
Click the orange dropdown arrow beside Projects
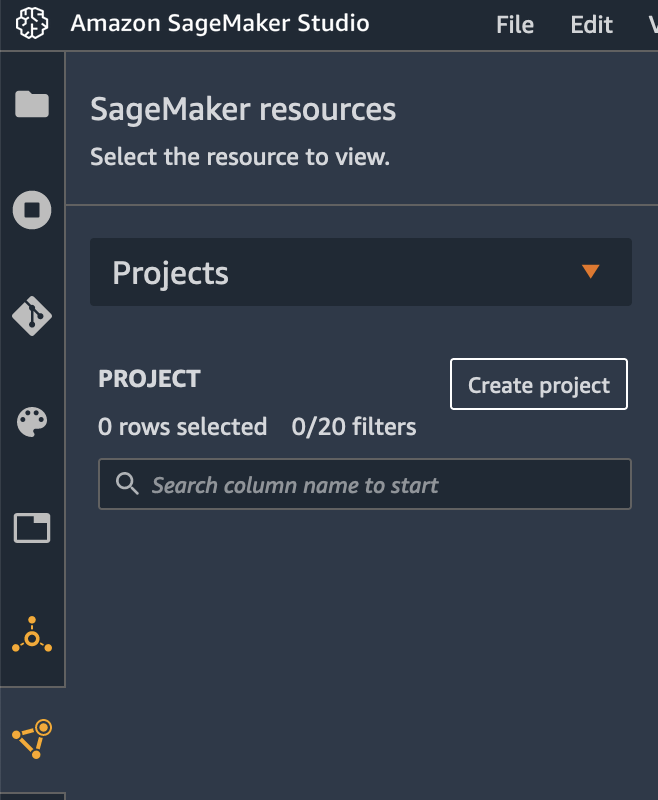(590, 271)
